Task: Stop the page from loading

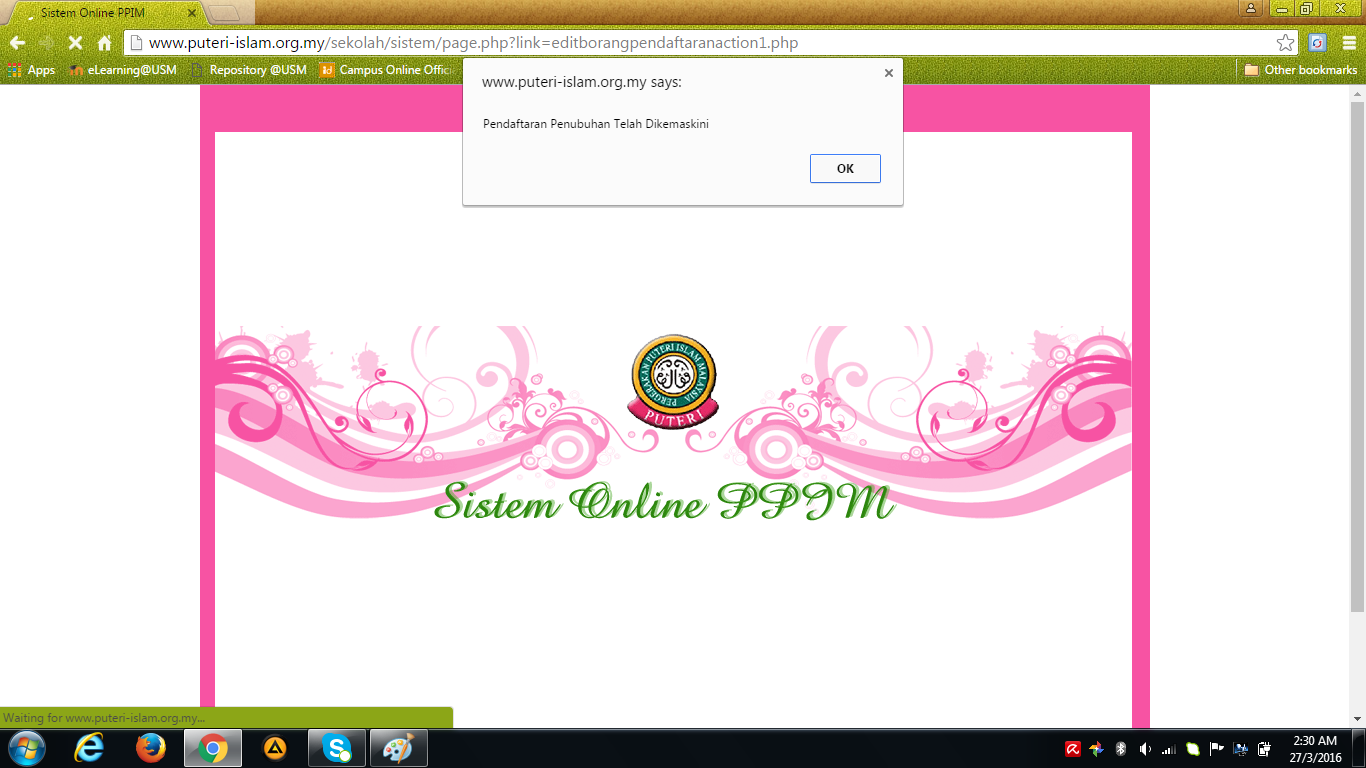Action: click(75, 43)
